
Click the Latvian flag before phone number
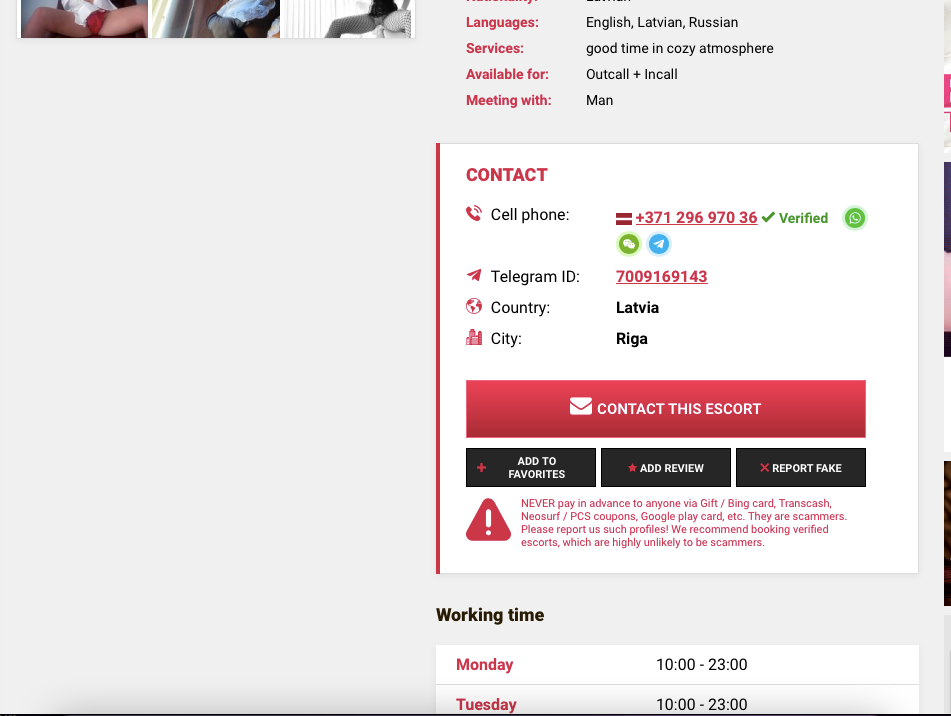pos(623,219)
